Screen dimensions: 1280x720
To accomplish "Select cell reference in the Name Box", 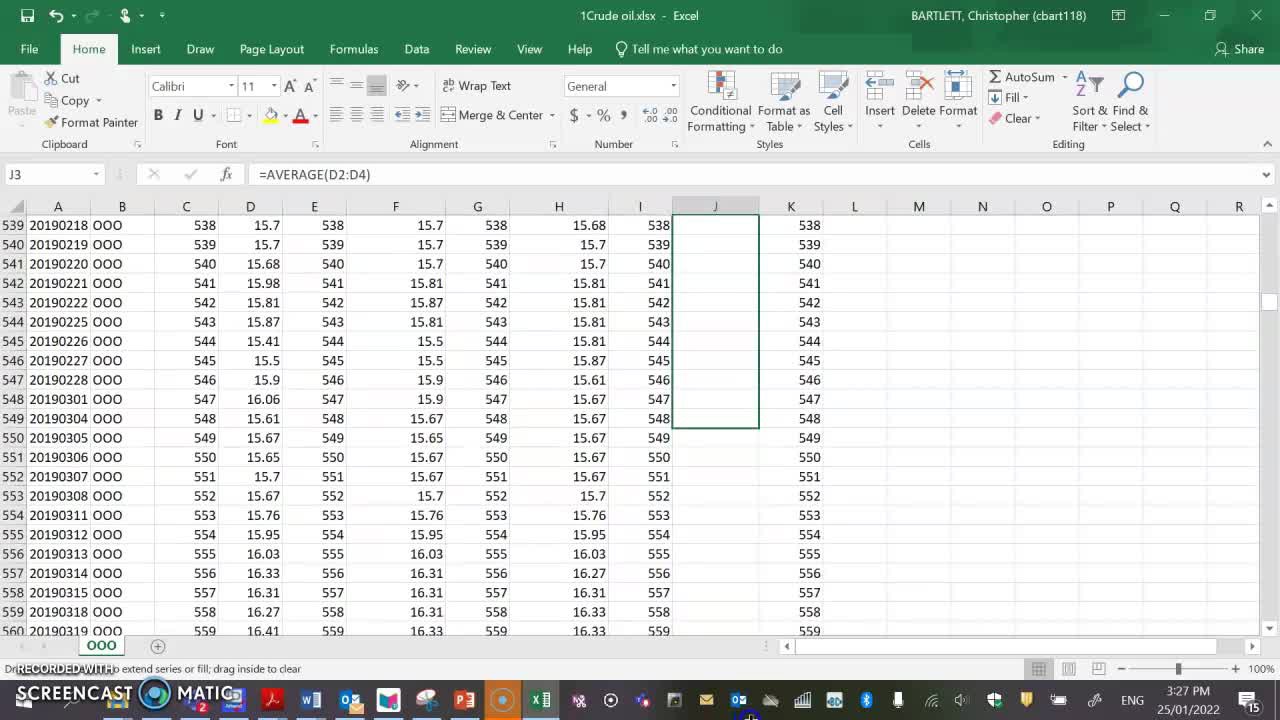I will (47, 173).
